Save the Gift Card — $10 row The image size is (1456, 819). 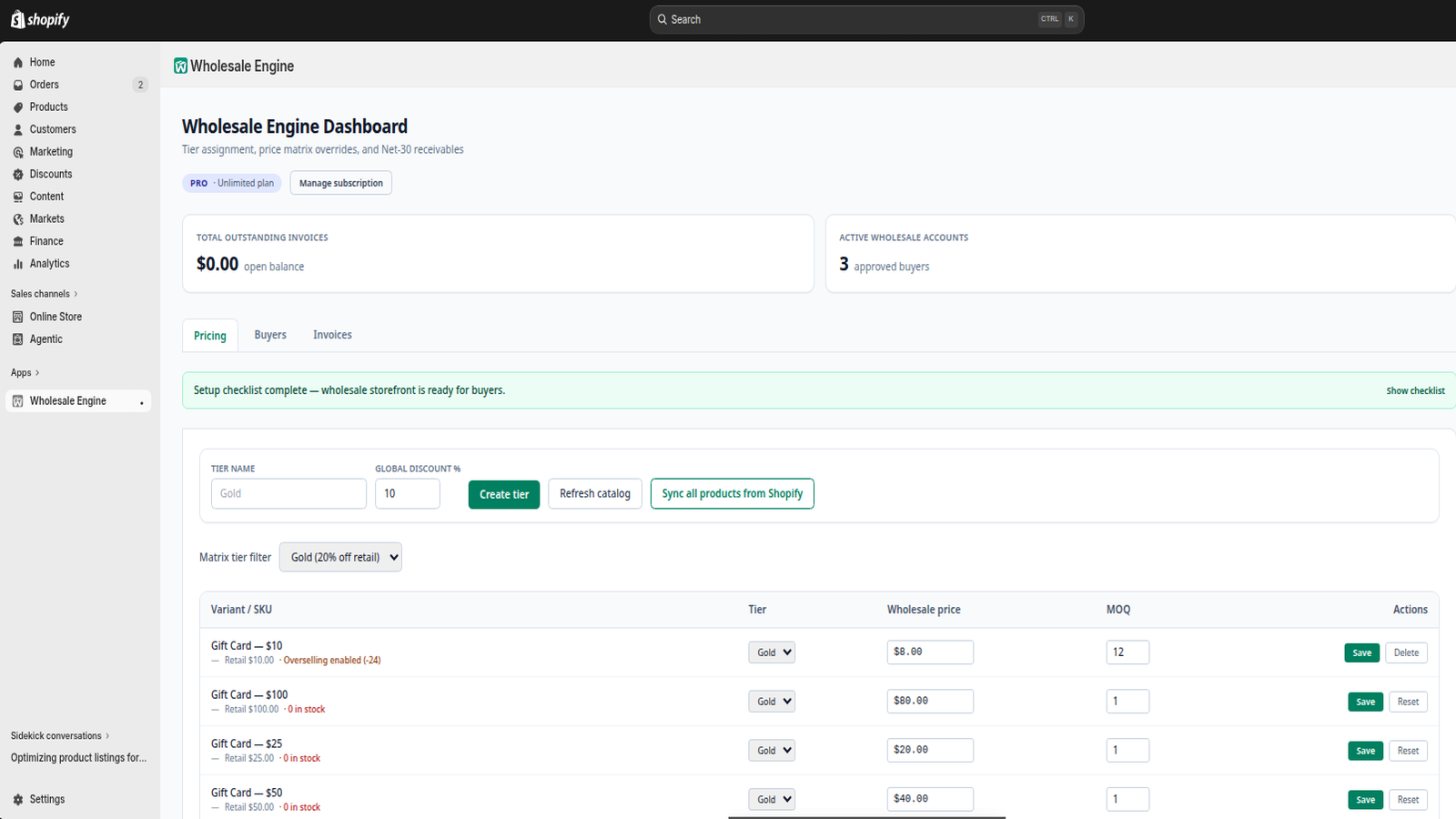click(x=1362, y=652)
